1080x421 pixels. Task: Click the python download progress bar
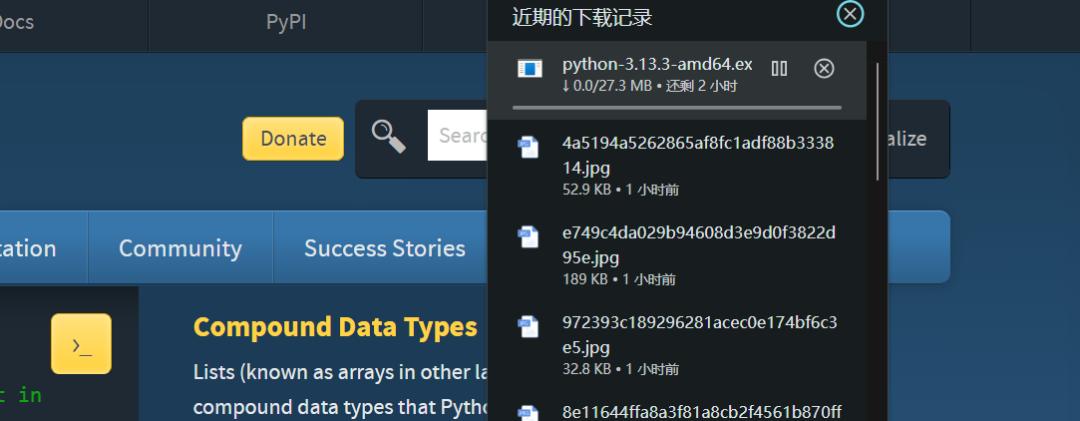(677, 107)
